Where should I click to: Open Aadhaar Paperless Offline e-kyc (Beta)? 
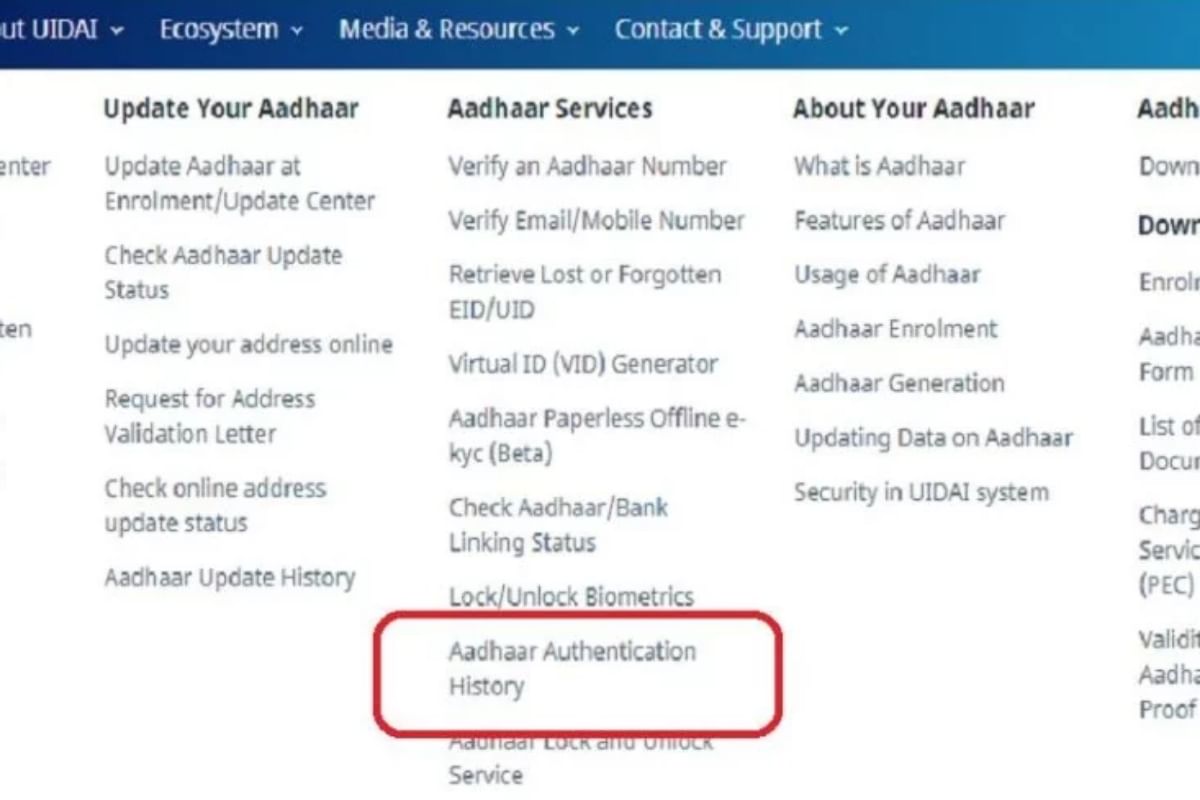click(x=597, y=436)
